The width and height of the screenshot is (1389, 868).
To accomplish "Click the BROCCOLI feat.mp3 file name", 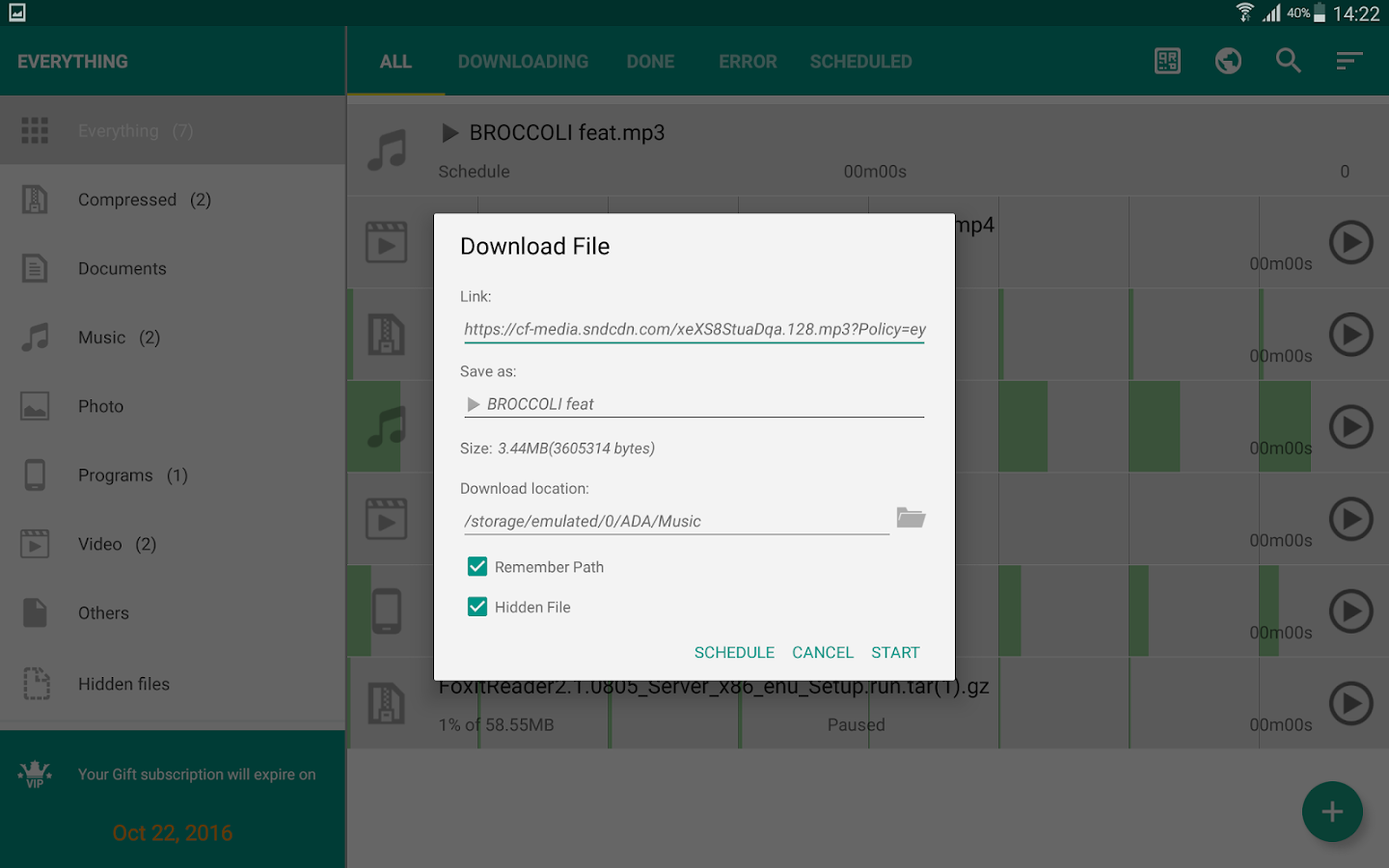I will (567, 133).
